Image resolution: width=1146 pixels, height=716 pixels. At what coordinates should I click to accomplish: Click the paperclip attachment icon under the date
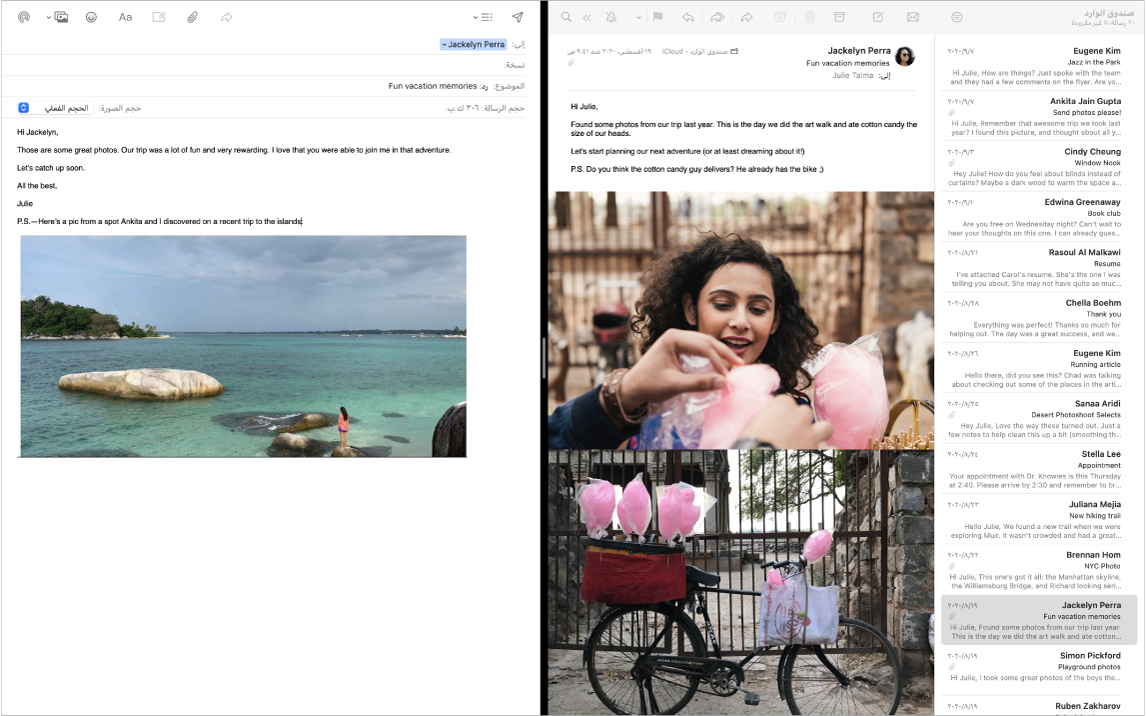coord(571,63)
